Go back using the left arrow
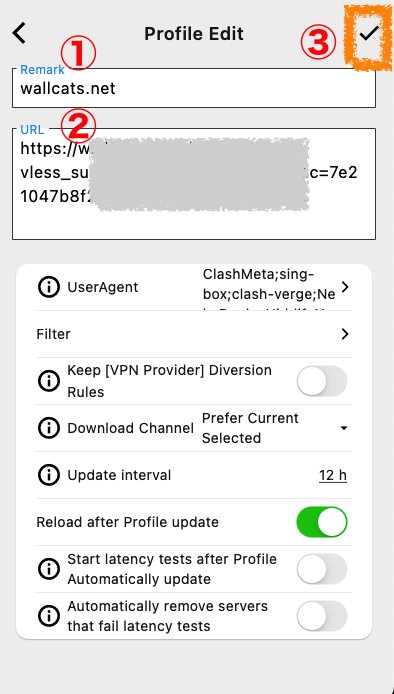The width and height of the screenshot is (394, 694). click(19, 34)
